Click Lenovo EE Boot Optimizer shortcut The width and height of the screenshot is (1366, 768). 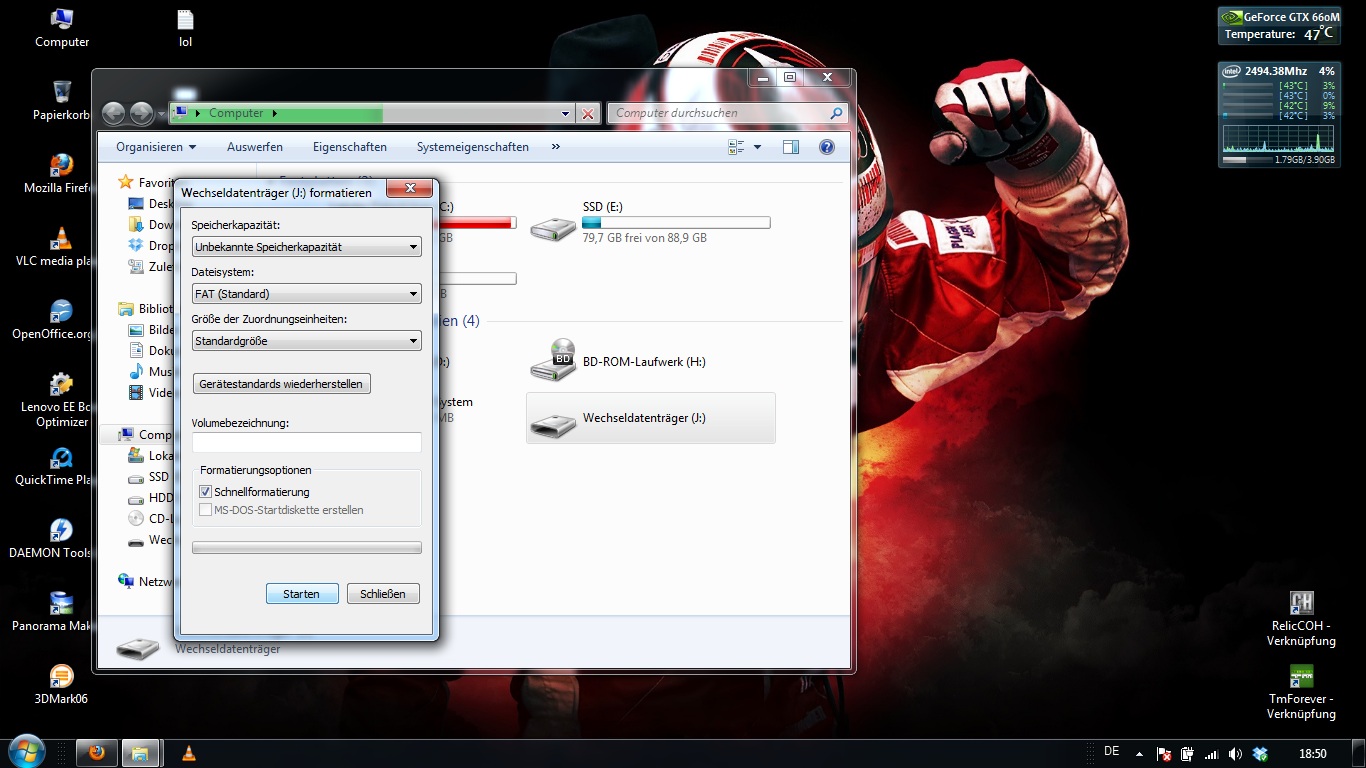coord(60,398)
